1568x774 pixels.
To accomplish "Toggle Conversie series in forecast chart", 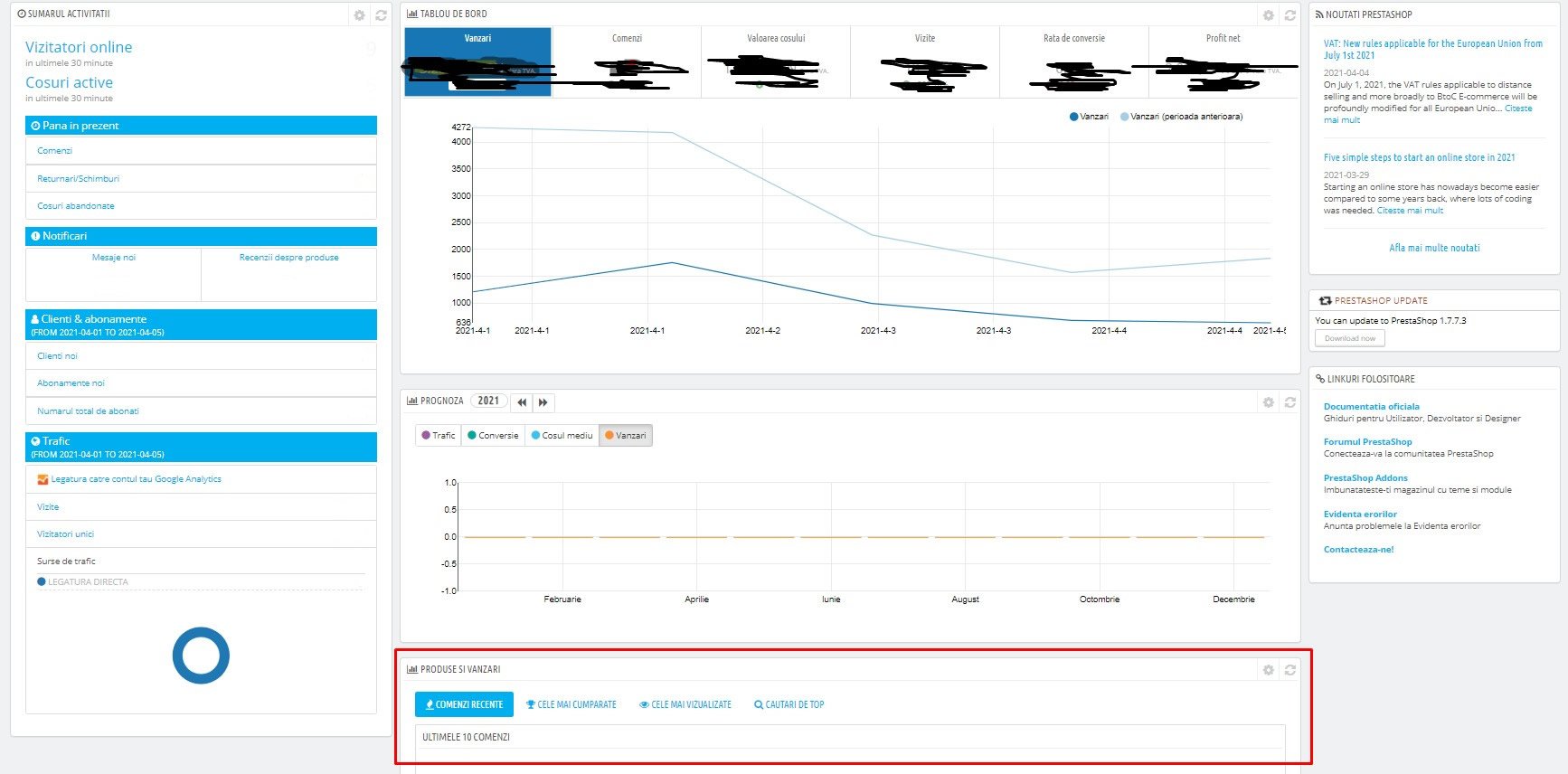I will (494, 436).
